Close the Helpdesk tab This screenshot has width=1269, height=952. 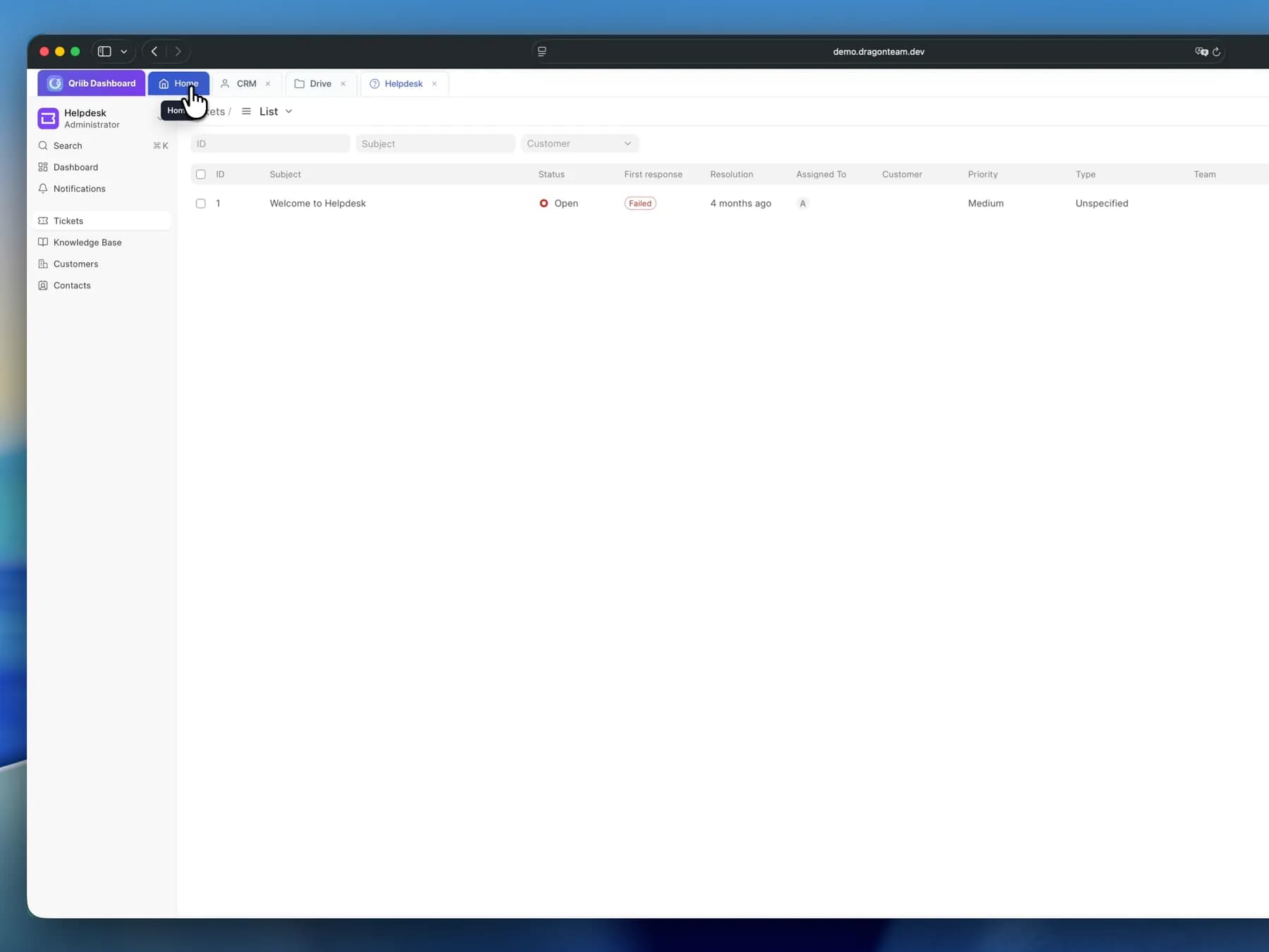pyautogui.click(x=434, y=84)
